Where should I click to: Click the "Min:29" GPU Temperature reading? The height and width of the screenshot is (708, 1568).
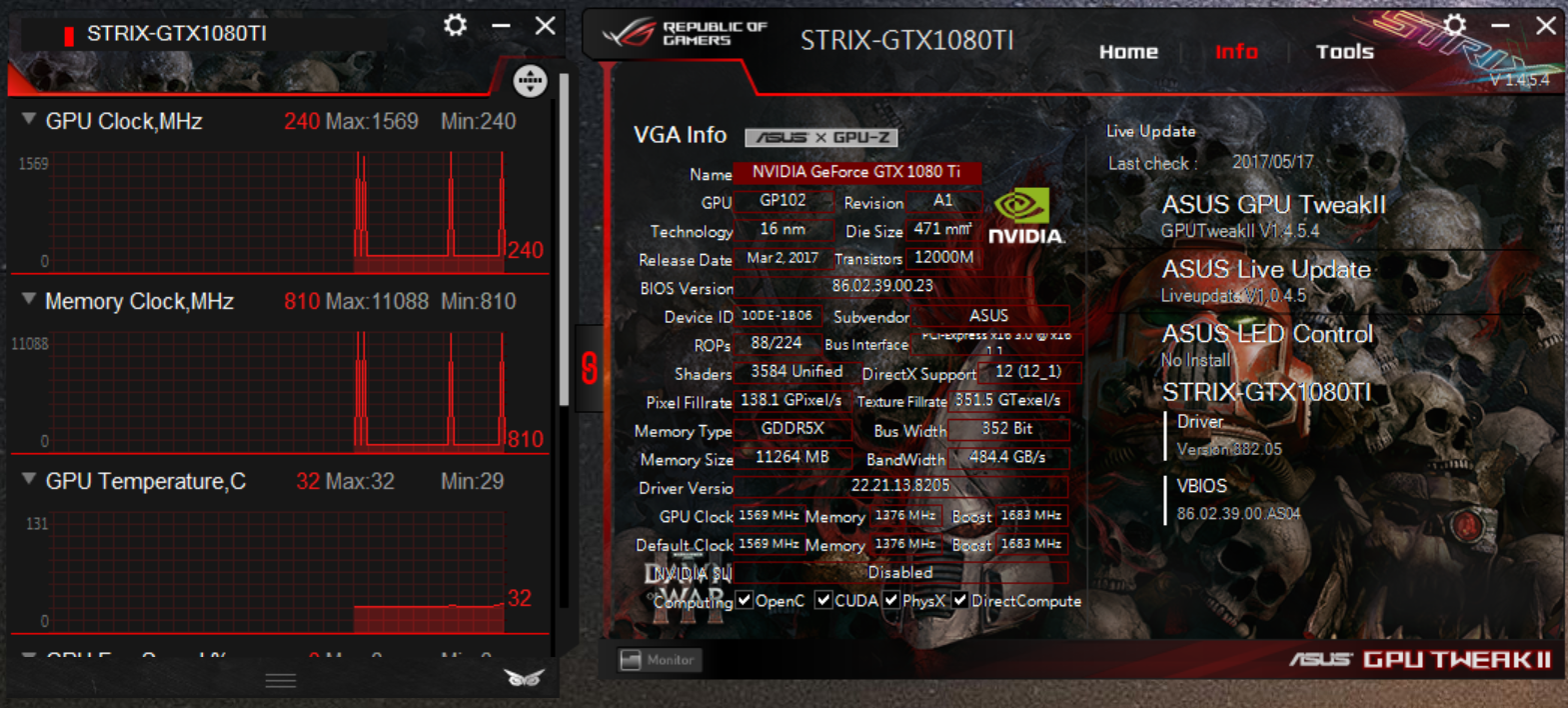(x=473, y=481)
